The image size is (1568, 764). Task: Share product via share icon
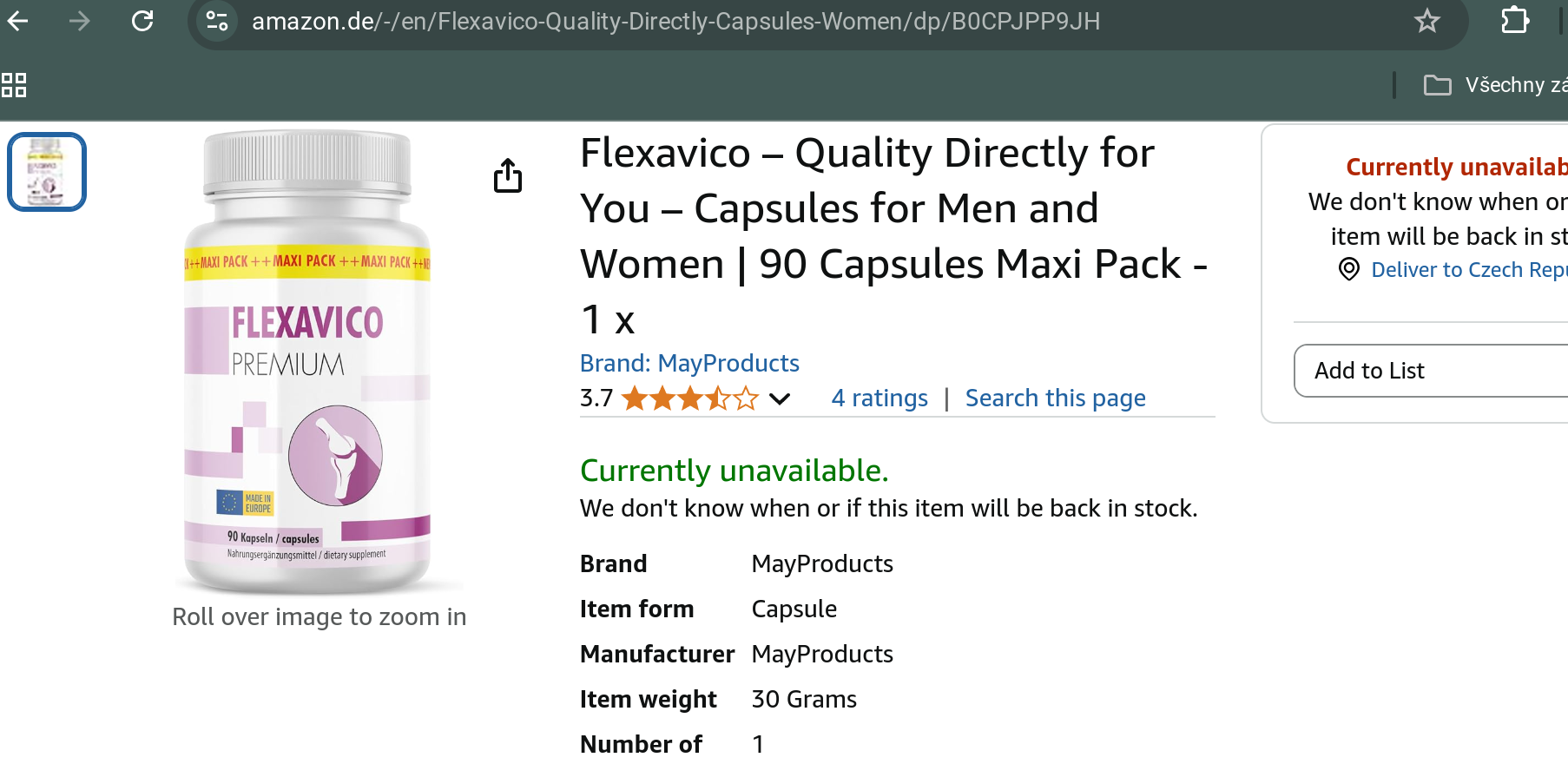(x=508, y=175)
